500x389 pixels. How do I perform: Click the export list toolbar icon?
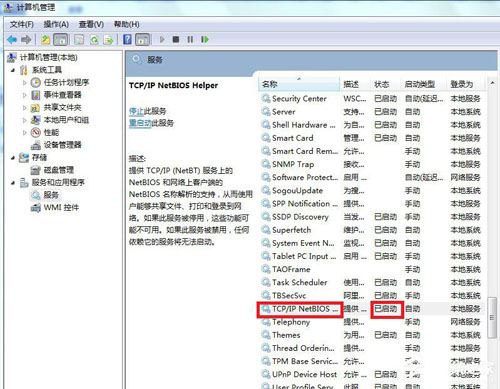(x=108, y=40)
